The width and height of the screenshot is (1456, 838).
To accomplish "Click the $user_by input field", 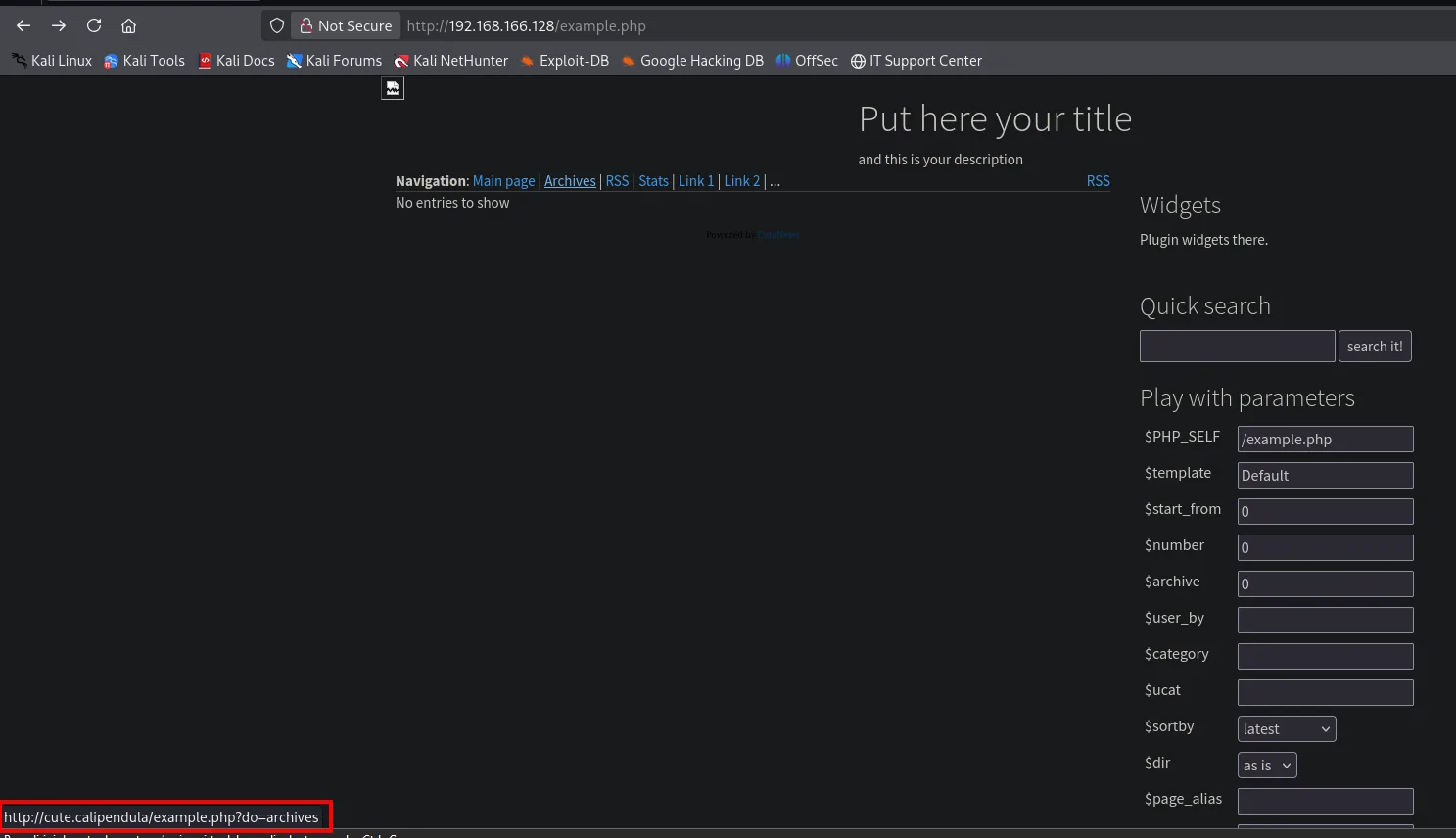I will pyautogui.click(x=1326, y=621).
